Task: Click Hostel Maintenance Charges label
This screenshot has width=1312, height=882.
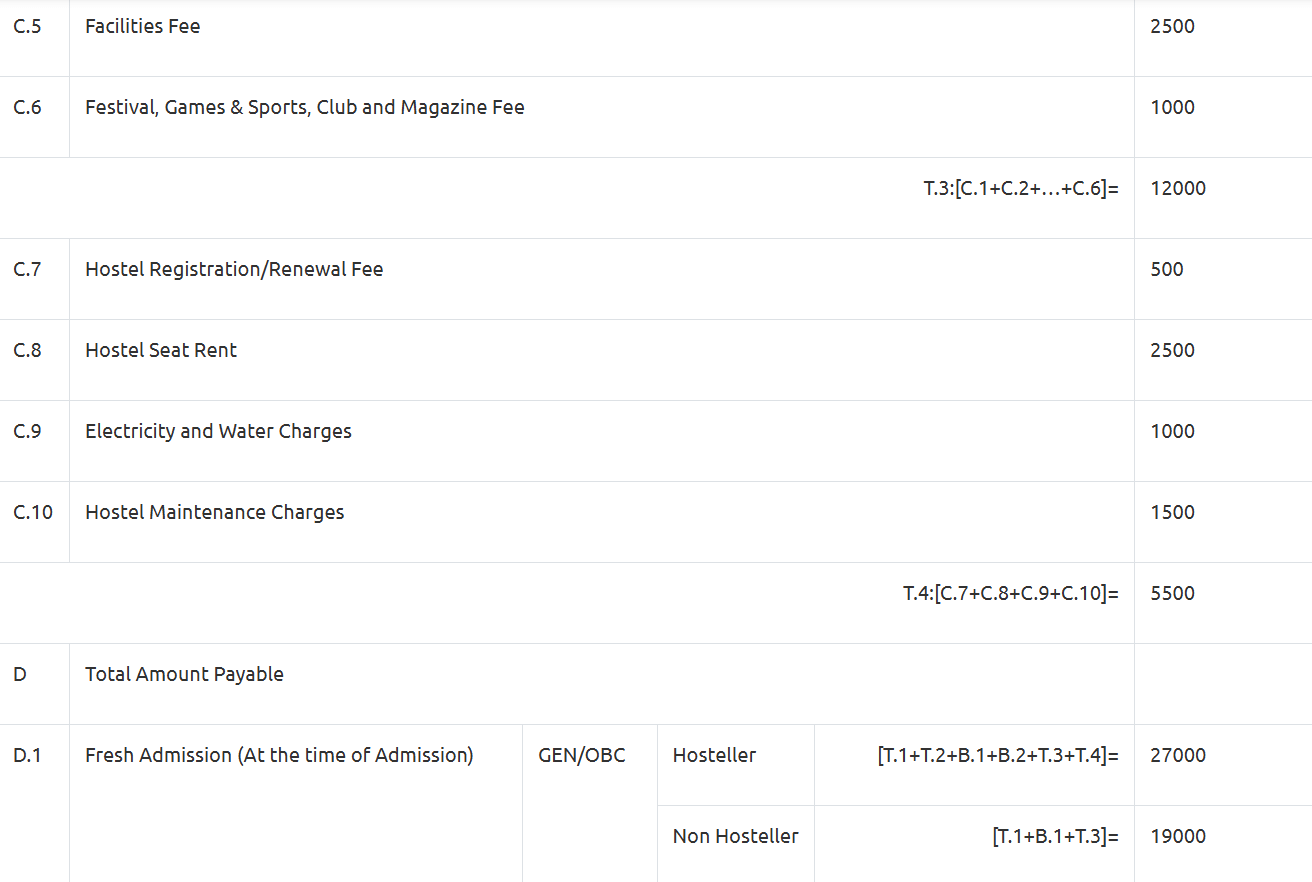Action: point(214,513)
